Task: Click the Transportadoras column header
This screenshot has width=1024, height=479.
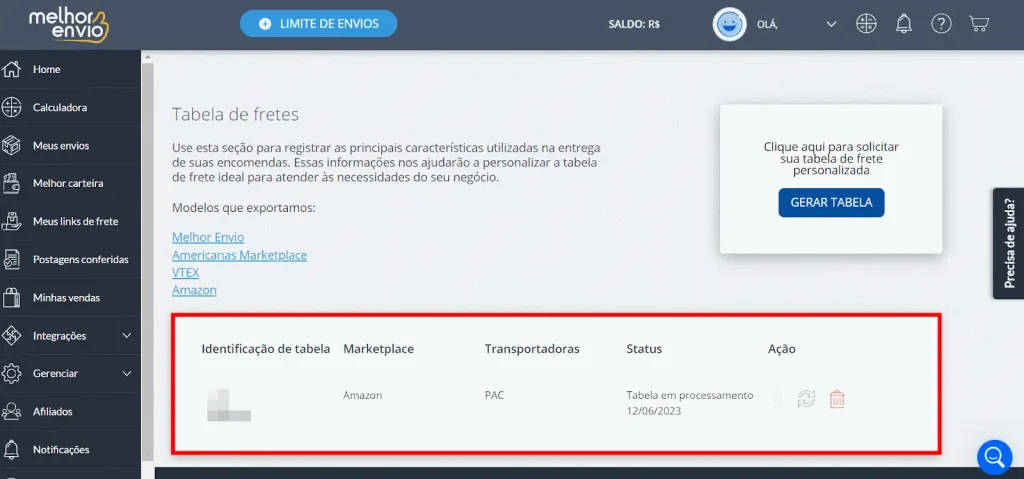Action: pyautogui.click(x=532, y=349)
